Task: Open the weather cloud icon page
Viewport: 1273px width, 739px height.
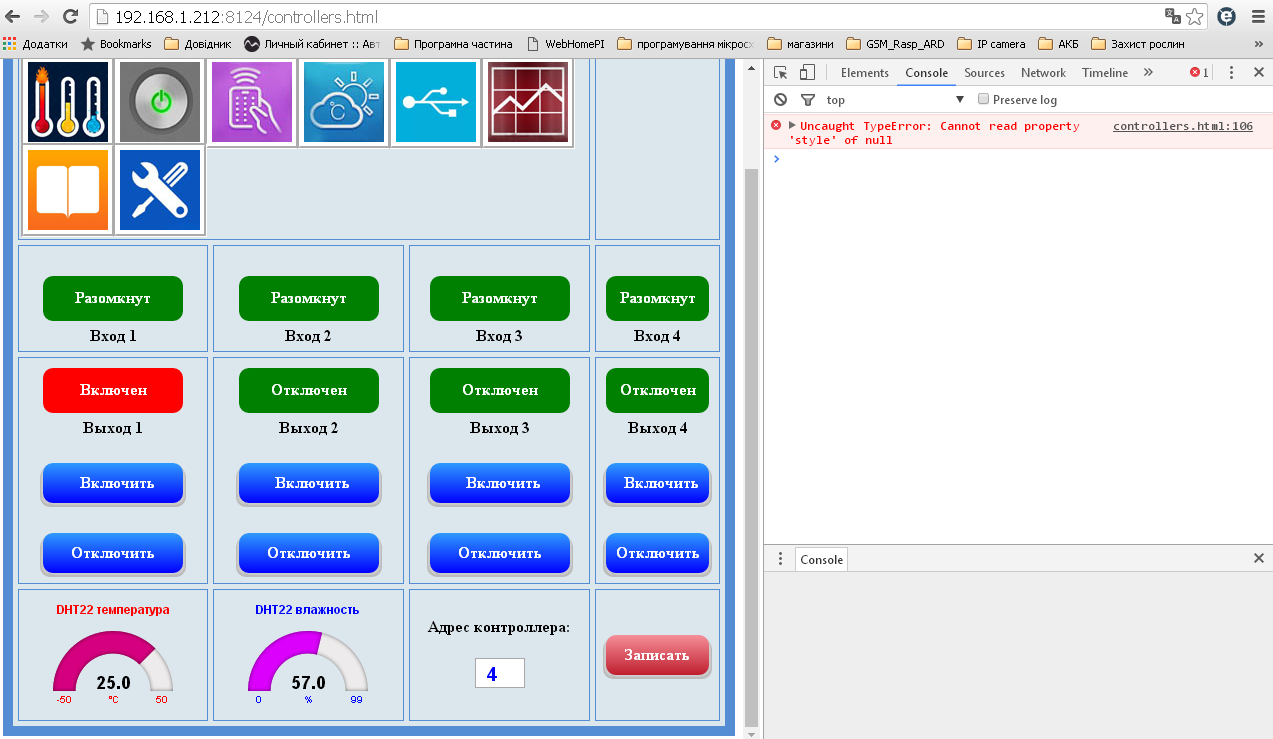Action: click(x=344, y=102)
